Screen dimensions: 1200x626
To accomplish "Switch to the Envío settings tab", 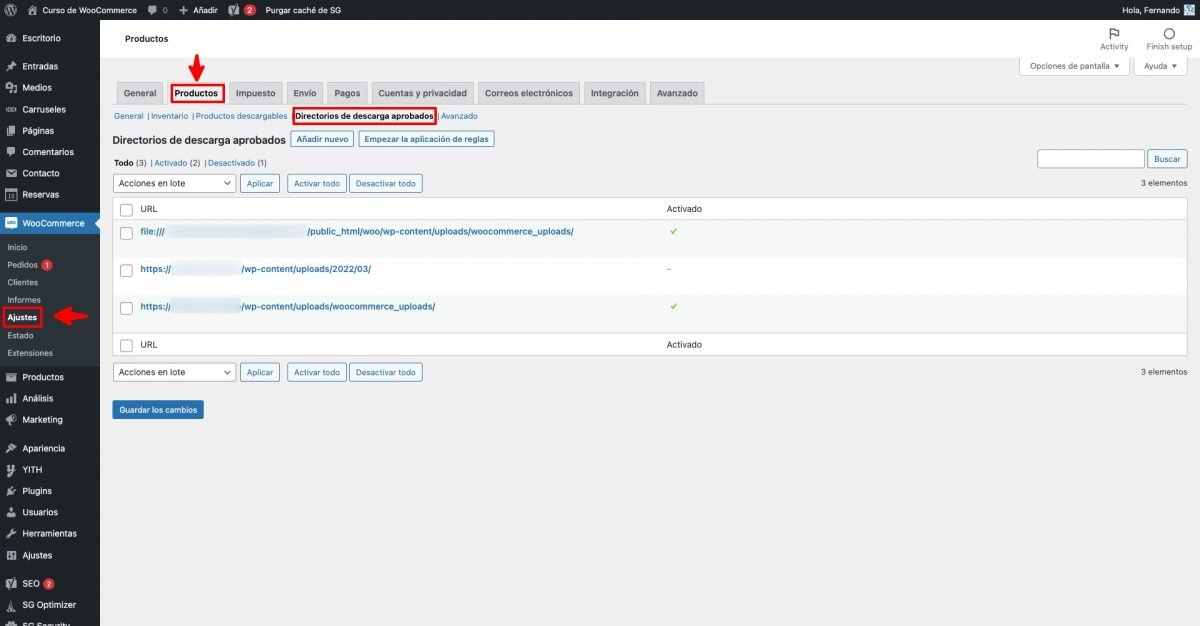I will [x=305, y=93].
